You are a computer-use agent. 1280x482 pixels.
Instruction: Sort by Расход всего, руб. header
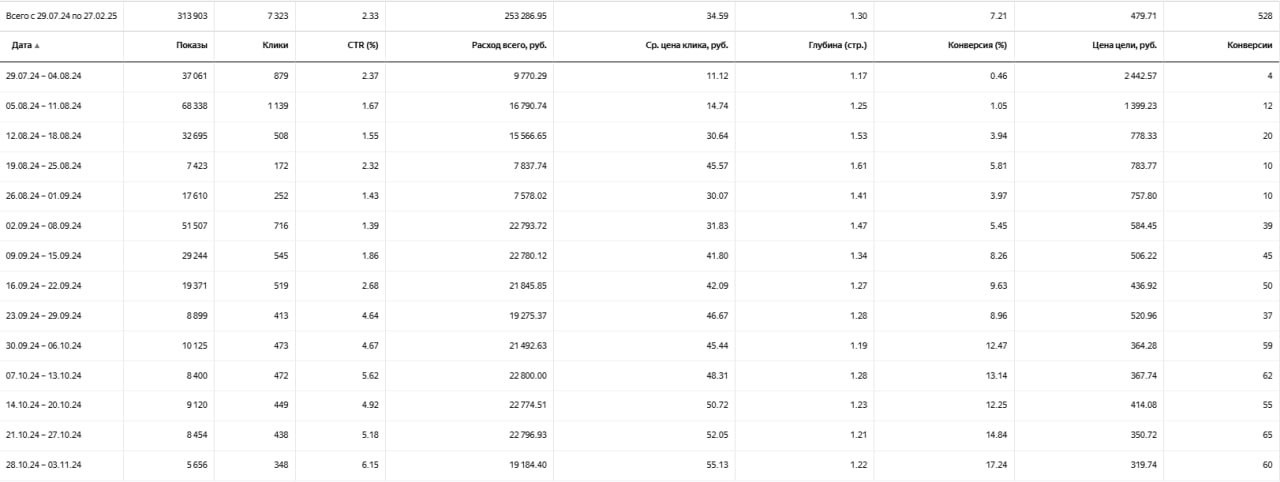[x=510, y=46]
